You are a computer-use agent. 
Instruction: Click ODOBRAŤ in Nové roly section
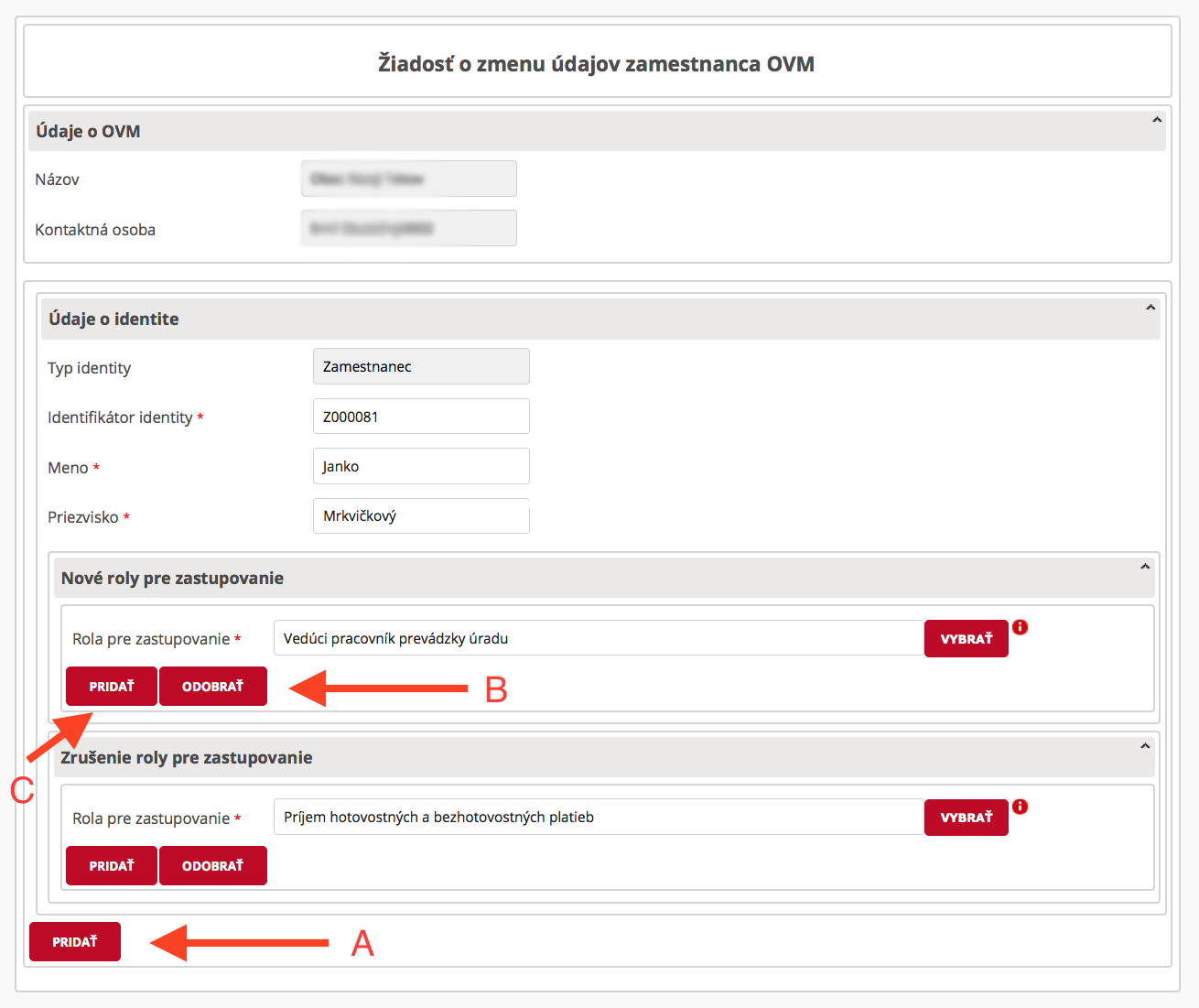tap(213, 687)
